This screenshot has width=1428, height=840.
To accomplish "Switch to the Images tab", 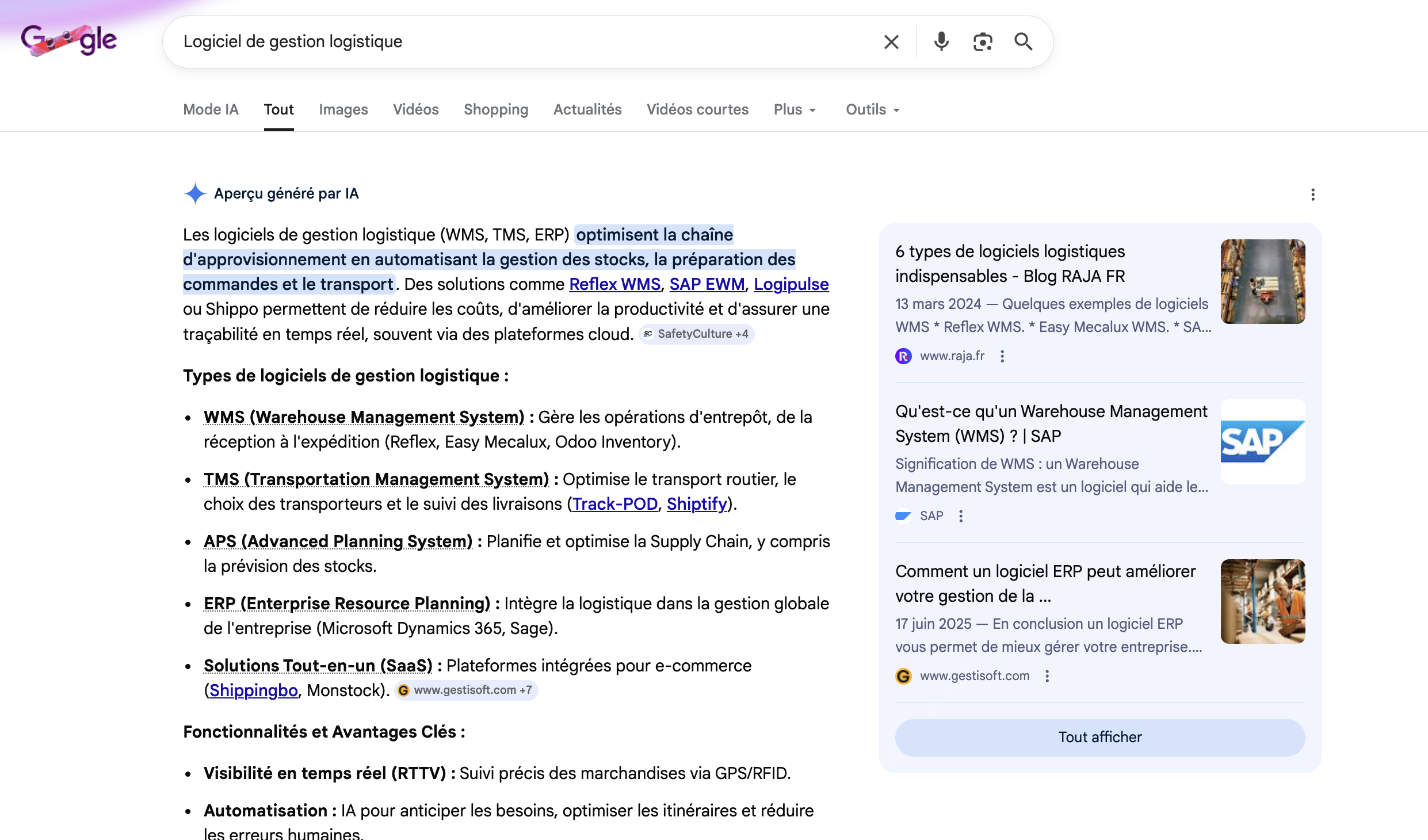I will pyautogui.click(x=343, y=109).
